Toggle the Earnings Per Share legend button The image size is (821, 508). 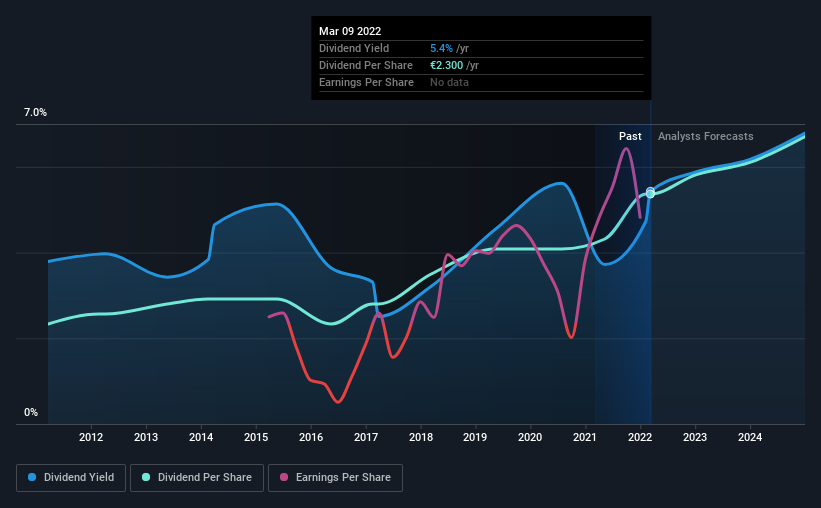point(335,478)
